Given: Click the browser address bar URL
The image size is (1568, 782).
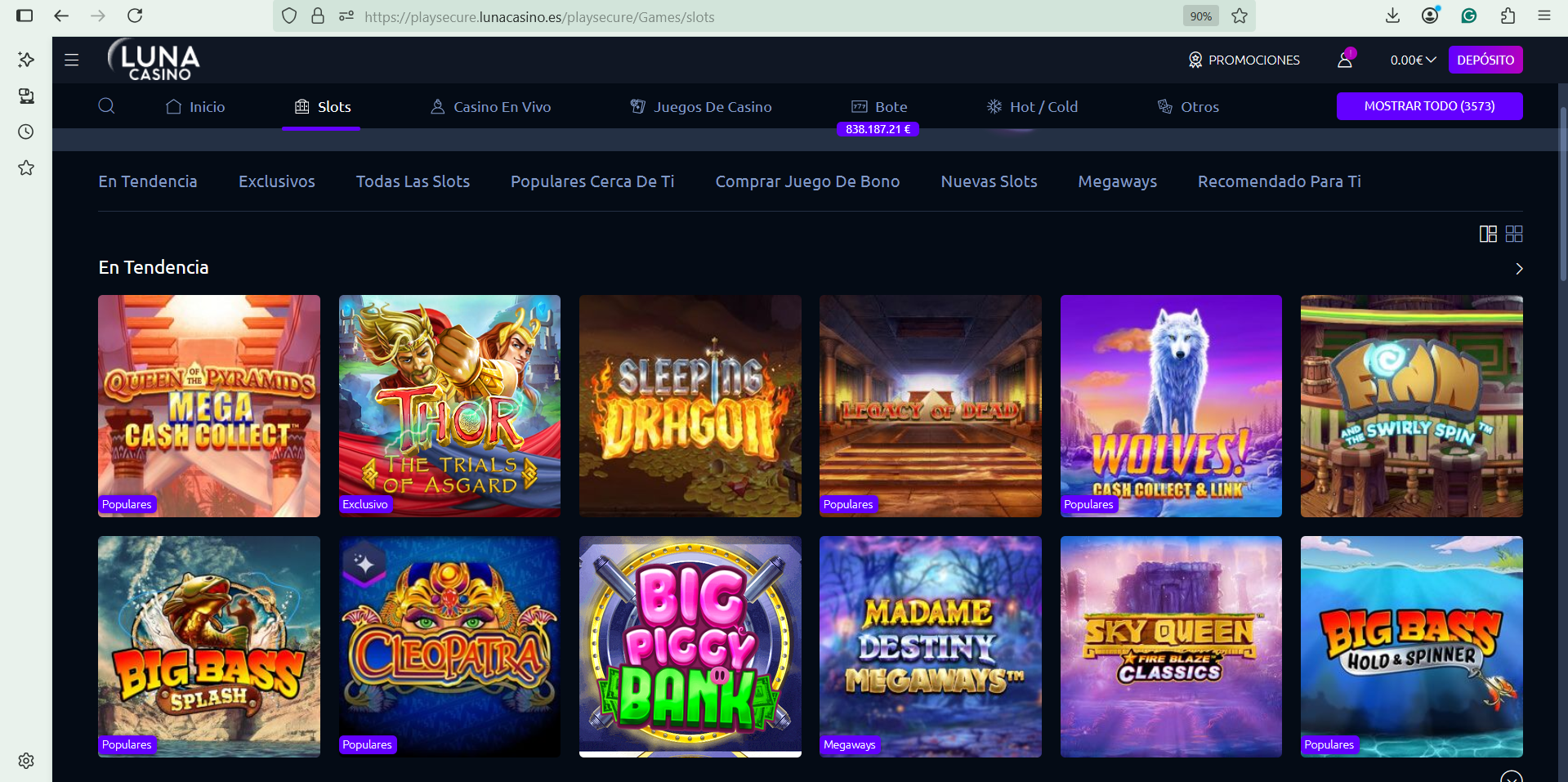Looking at the screenshot, I should [539, 16].
